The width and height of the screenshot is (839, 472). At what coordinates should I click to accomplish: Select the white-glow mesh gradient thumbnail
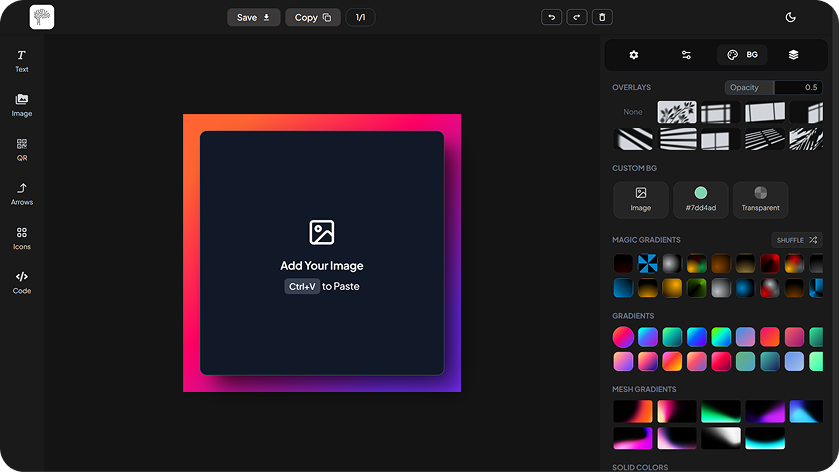pyautogui.click(x=721, y=438)
